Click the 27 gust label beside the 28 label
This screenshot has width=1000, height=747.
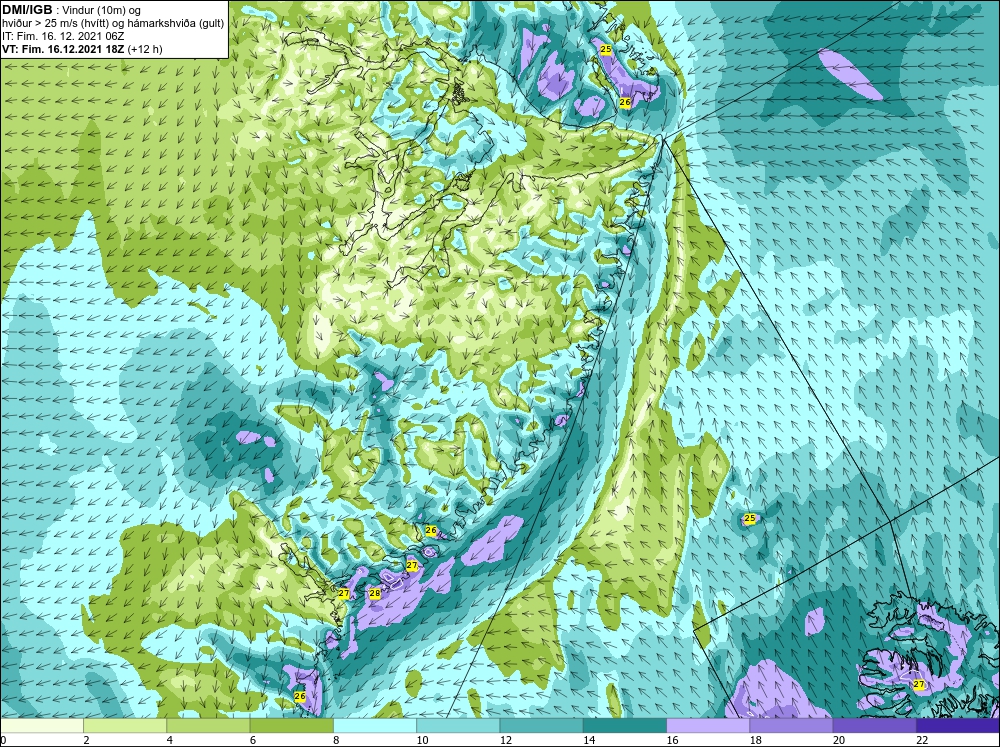344,594
